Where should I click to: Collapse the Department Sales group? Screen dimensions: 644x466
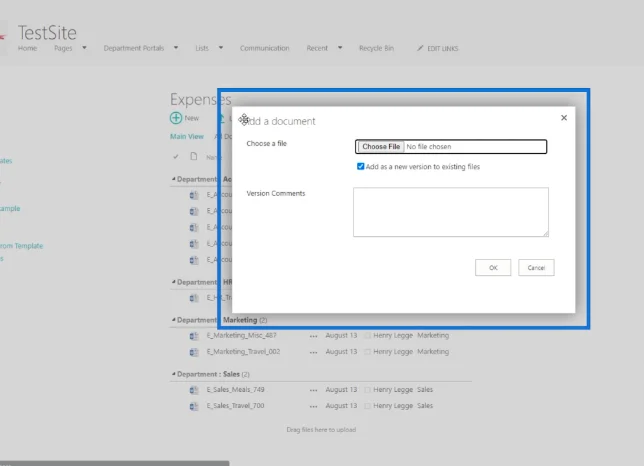(174, 374)
